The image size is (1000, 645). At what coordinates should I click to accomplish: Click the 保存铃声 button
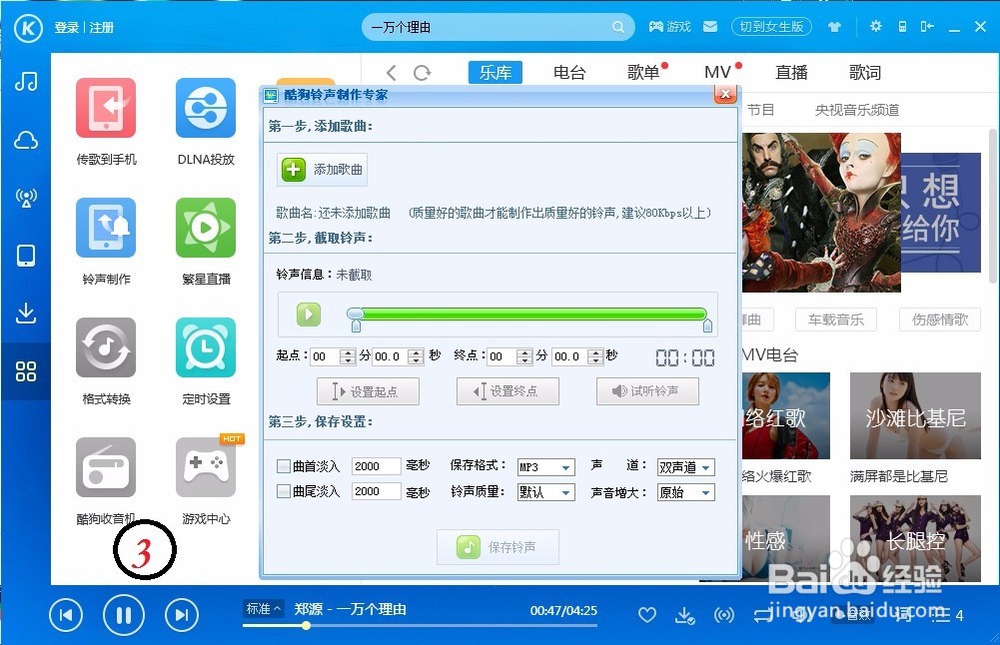(x=497, y=547)
